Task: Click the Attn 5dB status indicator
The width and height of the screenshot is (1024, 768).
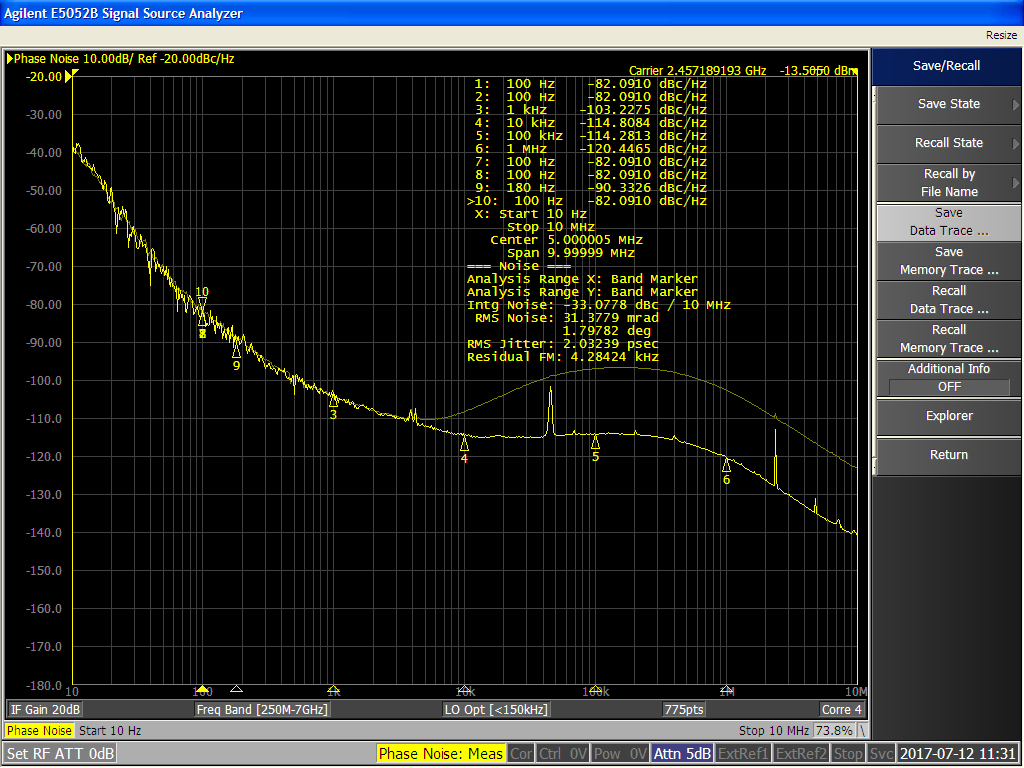Action: 682,754
